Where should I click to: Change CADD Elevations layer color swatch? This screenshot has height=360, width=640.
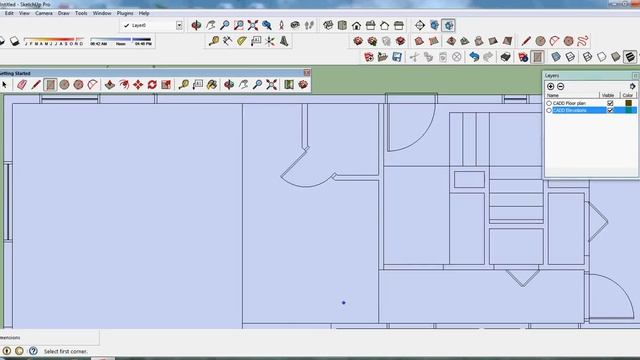click(x=629, y=110)
